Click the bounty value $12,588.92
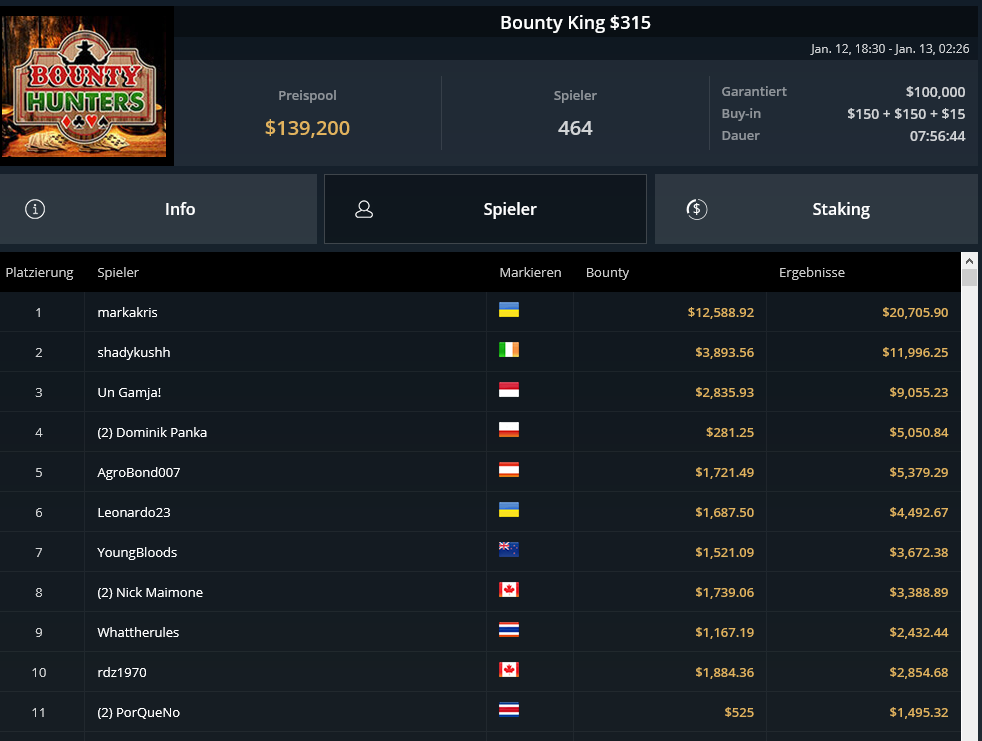982x741 pixels. pos(721,312)
